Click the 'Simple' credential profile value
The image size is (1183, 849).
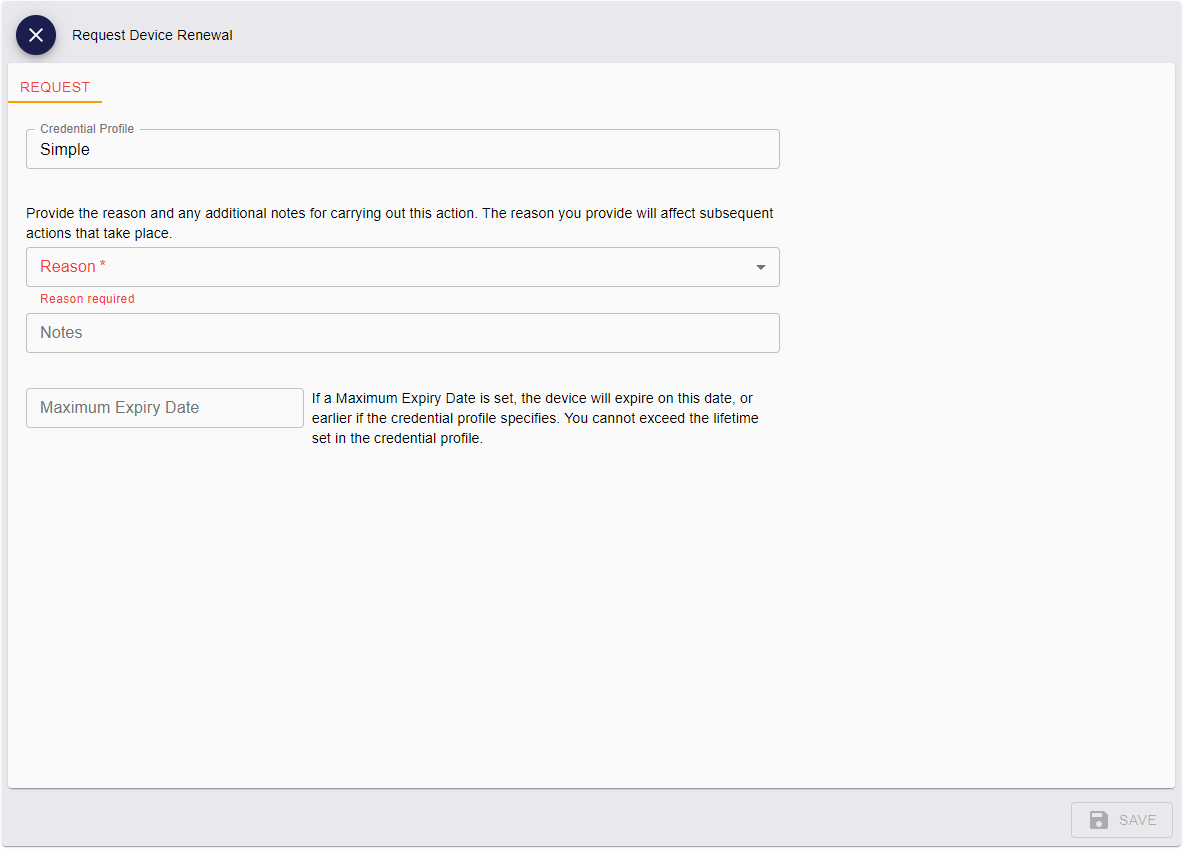click(x=65, y=150)
